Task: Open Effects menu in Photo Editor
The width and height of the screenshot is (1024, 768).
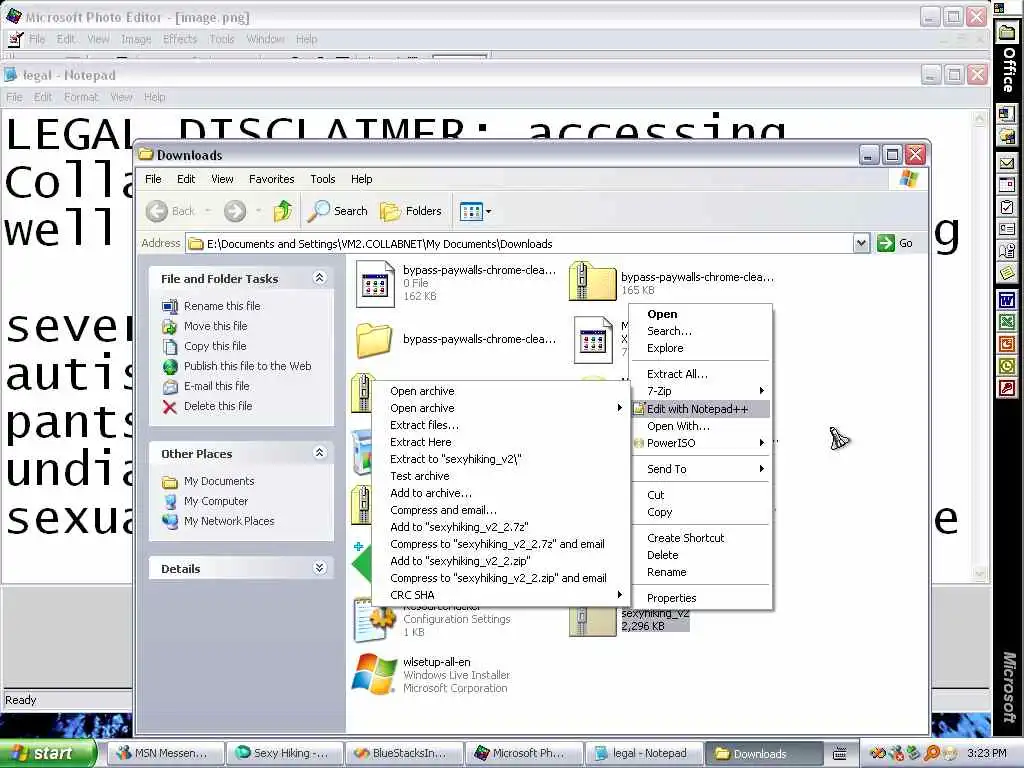Action: tap(180, 39)
